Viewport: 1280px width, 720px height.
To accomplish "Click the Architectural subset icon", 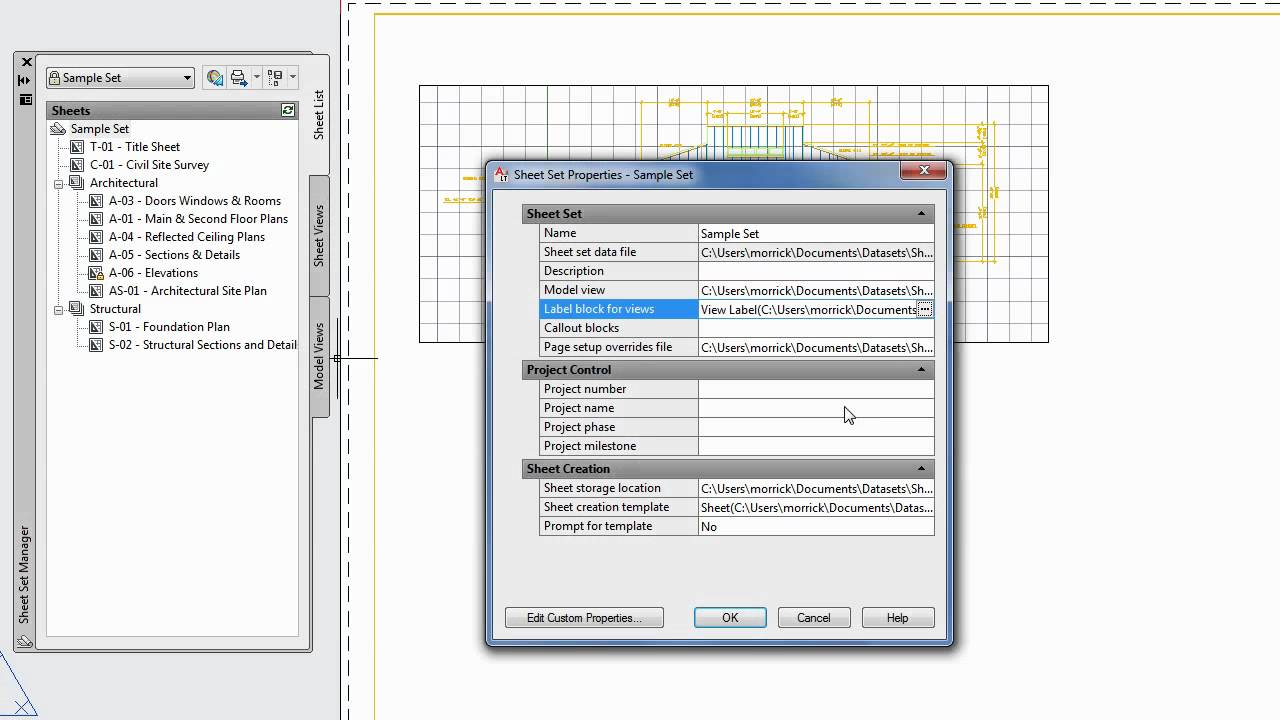I will coord(77,183).
